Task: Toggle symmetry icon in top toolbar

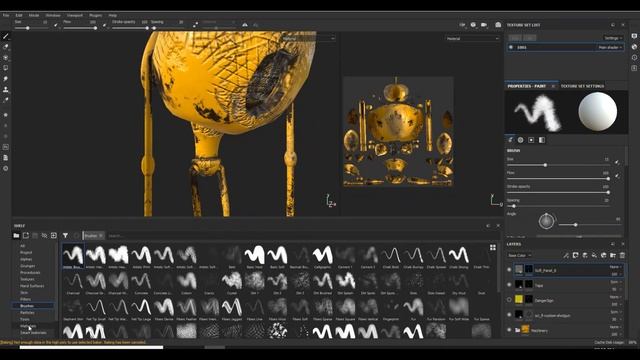Action: (245, 25)
